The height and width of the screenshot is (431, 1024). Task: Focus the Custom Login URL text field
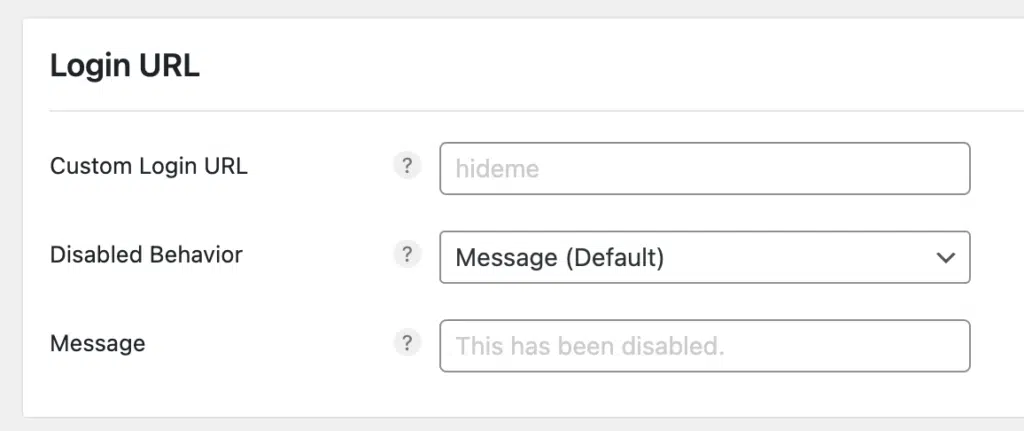point(704,169)
